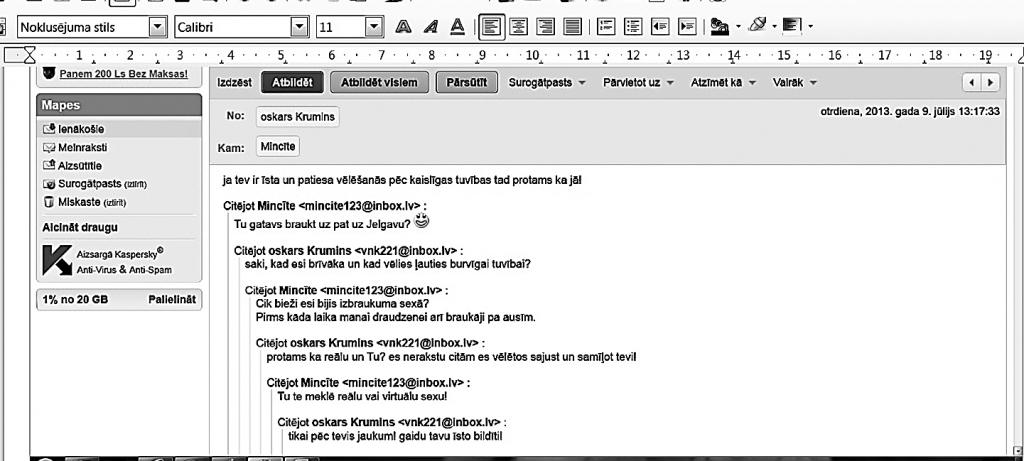The width and height of the screenshot is (1024, 461).
Task: Toggle Bold formatting icon
Action: [404, 27]
